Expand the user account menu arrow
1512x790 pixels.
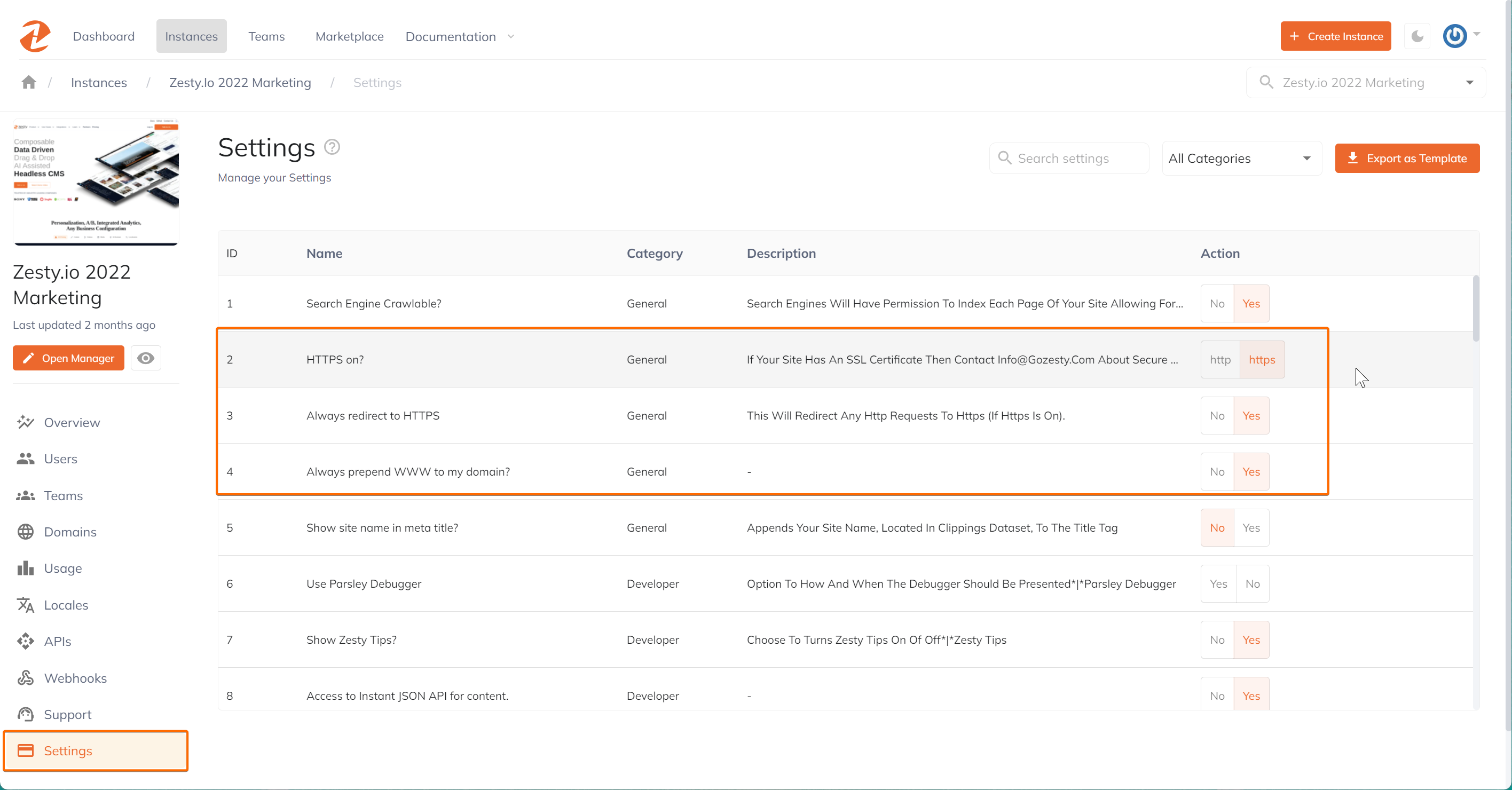1477,34
